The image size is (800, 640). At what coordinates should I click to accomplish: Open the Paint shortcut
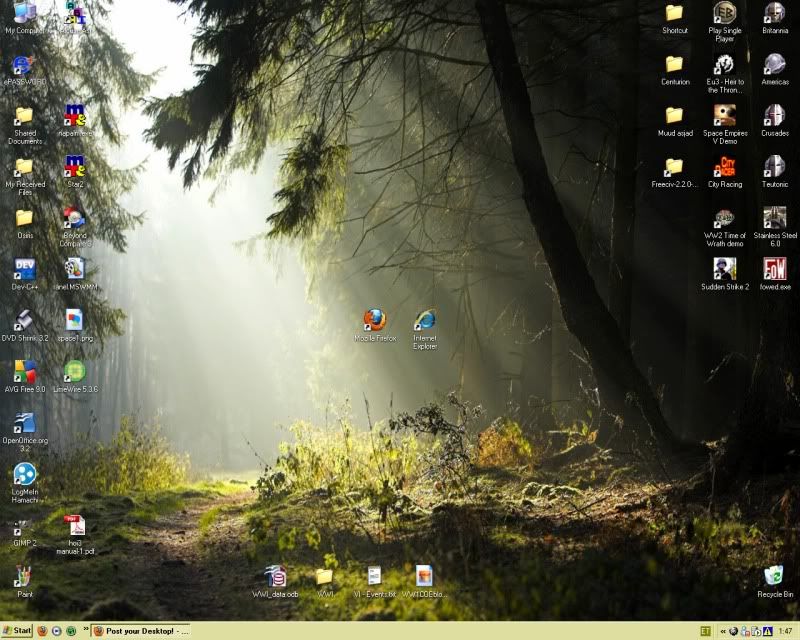(24, 582)
